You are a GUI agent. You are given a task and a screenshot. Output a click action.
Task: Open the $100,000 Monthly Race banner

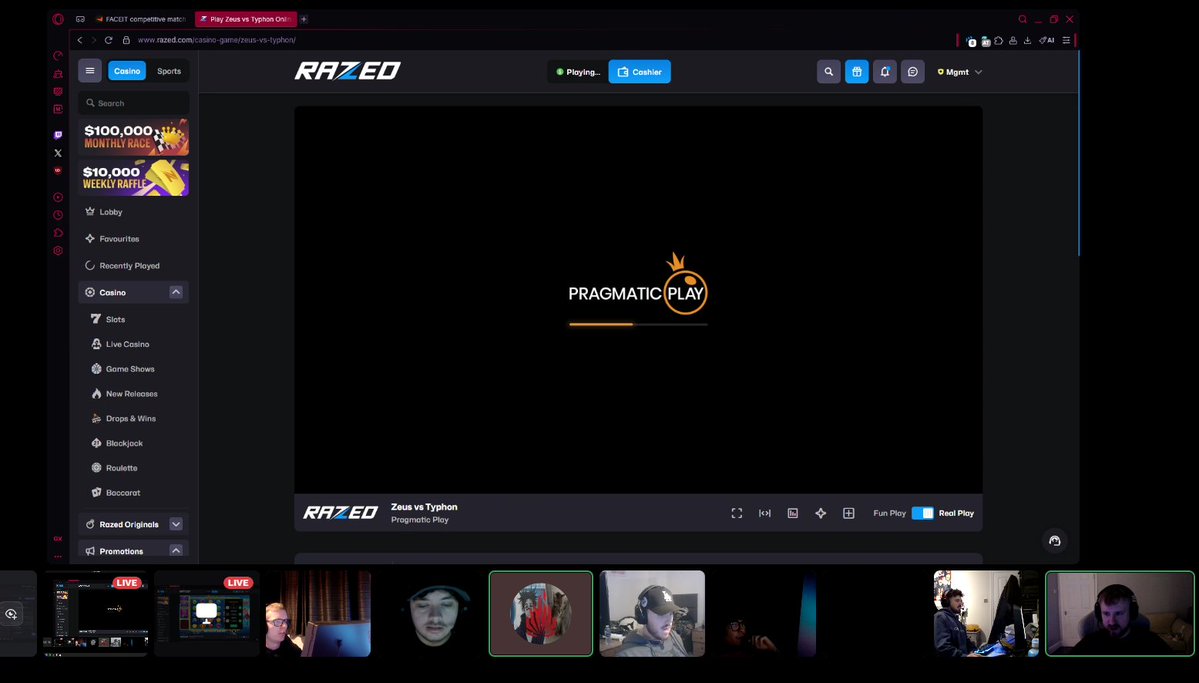point(134,138)
